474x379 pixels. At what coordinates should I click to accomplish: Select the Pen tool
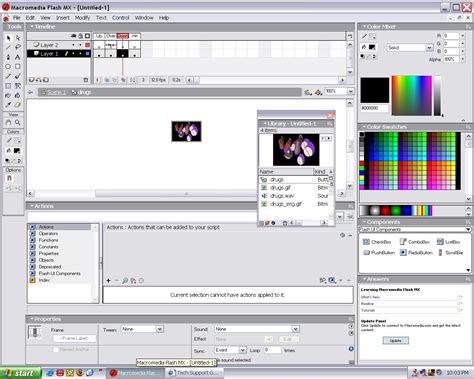[x=8, y=57]
